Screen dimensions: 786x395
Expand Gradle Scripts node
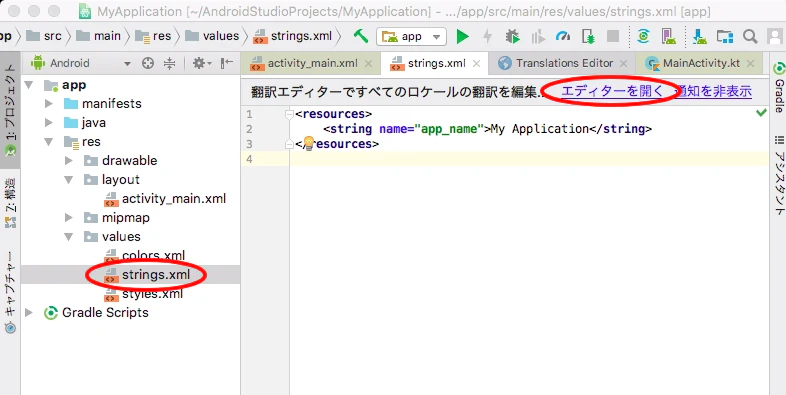pos(29,313)
